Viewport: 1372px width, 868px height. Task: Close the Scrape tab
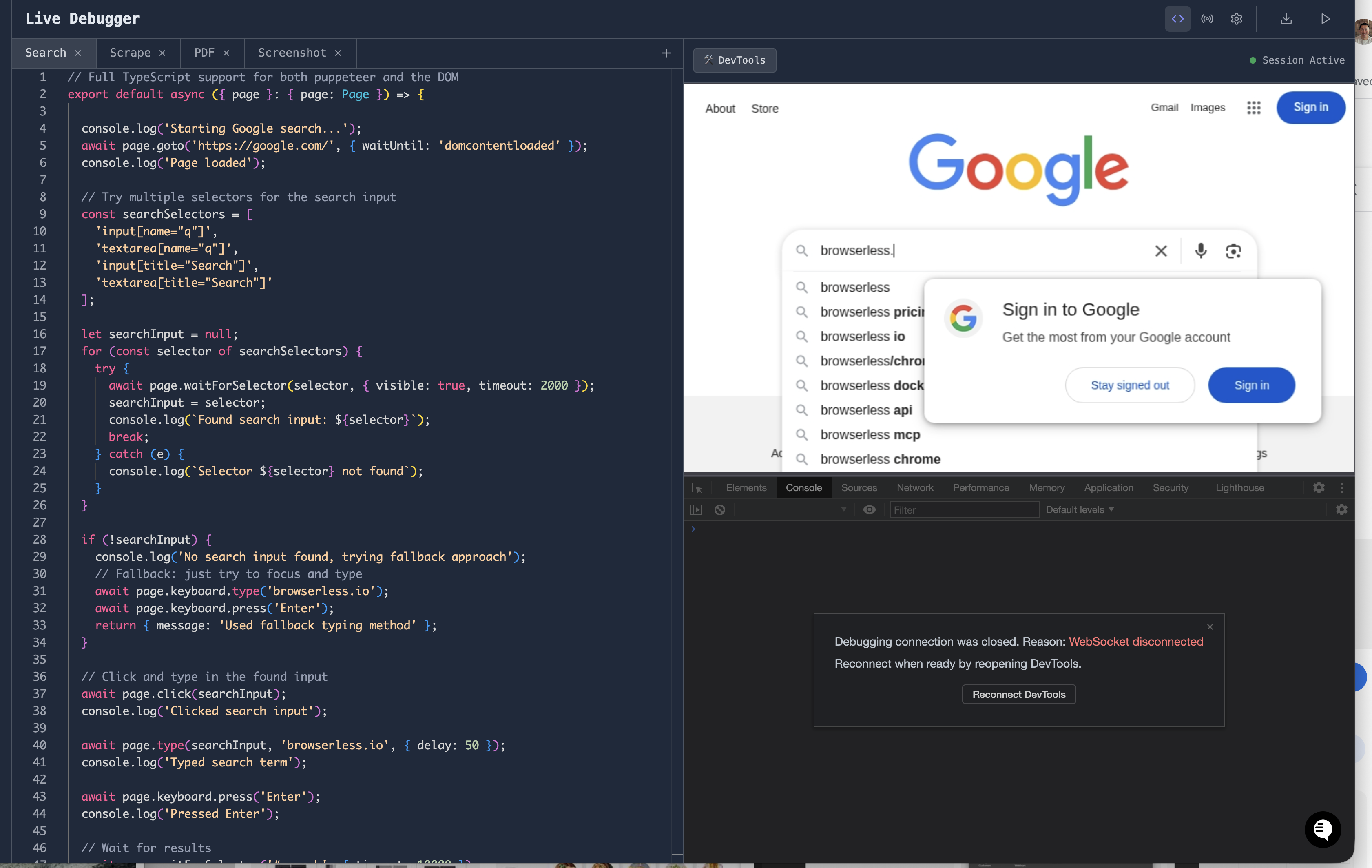[x=162, y=53]
